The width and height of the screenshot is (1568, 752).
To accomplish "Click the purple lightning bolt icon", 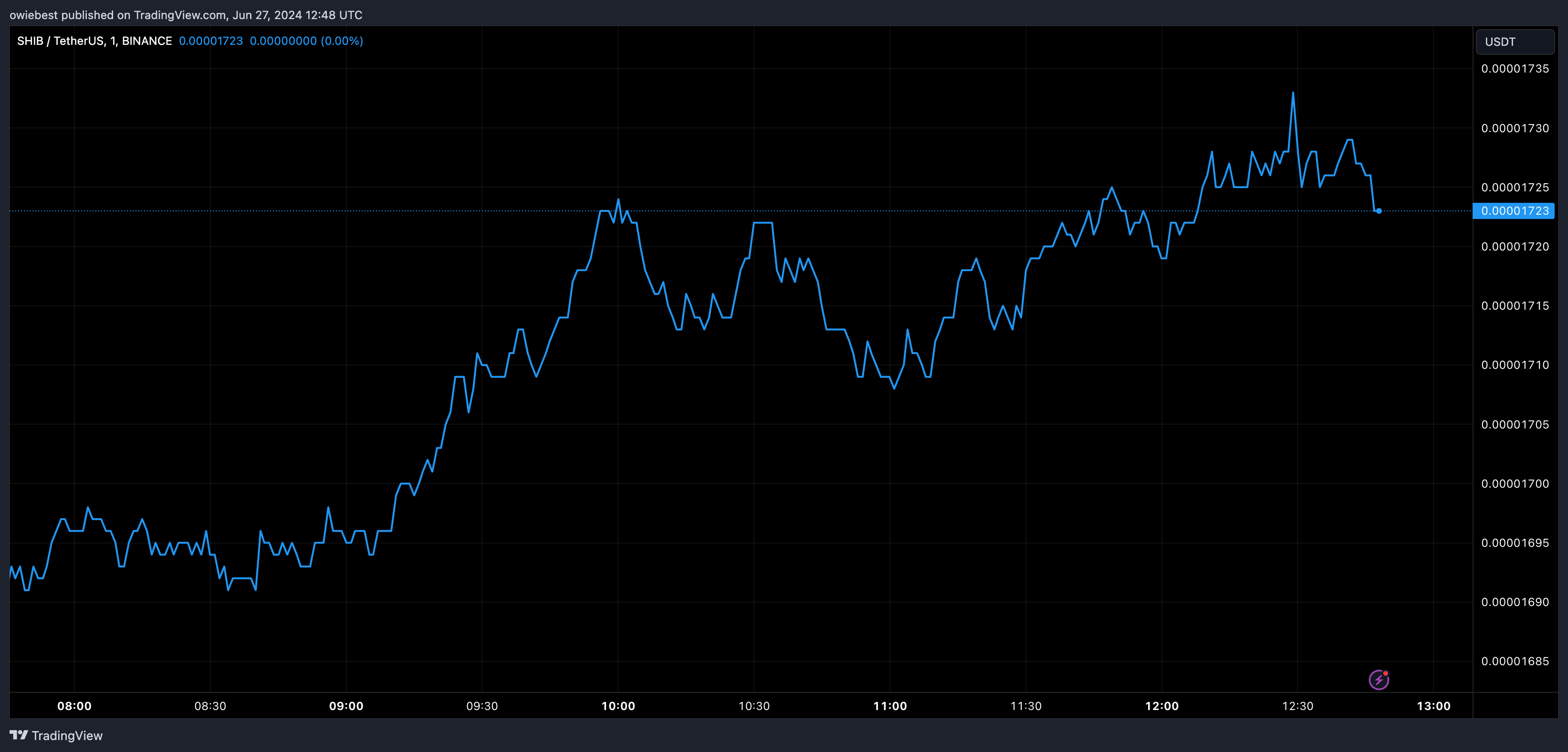I will (x=1379, y=679).
